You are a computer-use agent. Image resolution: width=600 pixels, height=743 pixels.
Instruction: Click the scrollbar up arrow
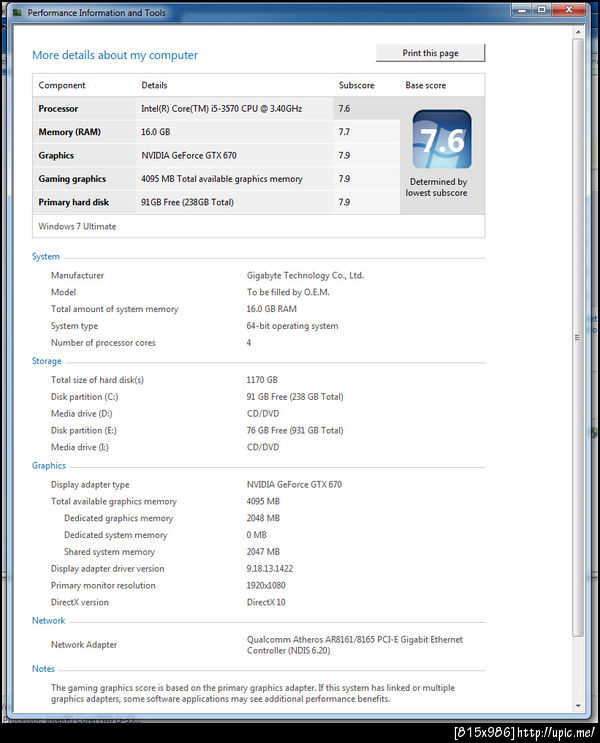pos(578,32)
